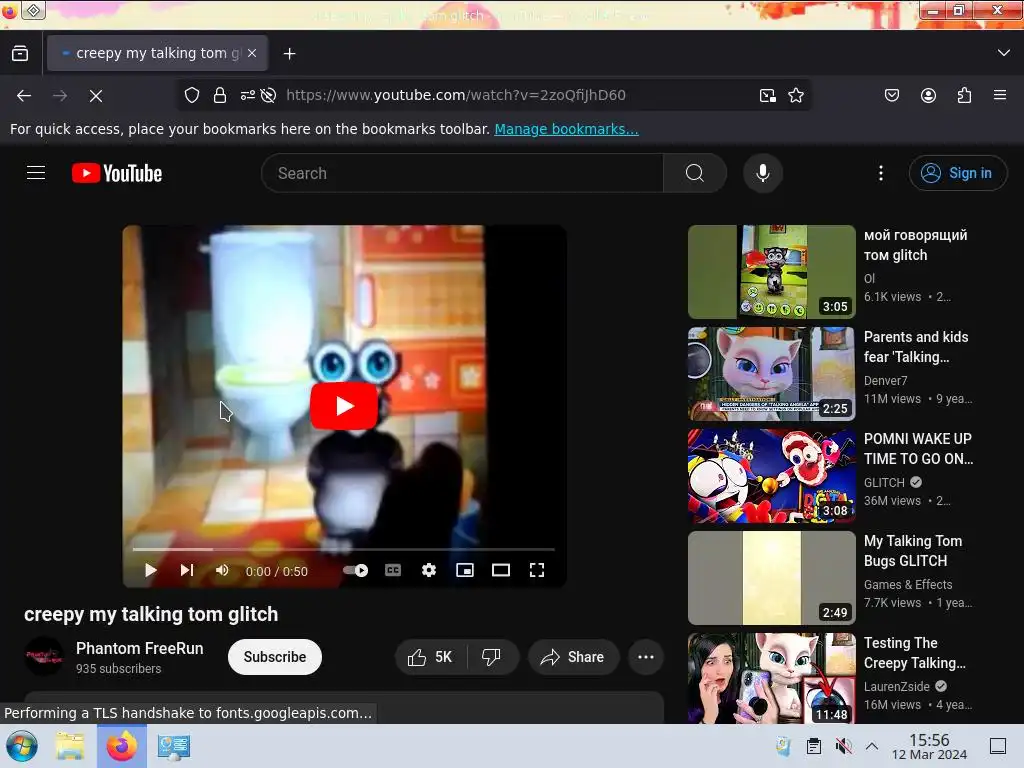Open 'мой говорящий том glitch' thumbnail
Image resolution: width=1024 pixels, height=768 pixels.
772,272
